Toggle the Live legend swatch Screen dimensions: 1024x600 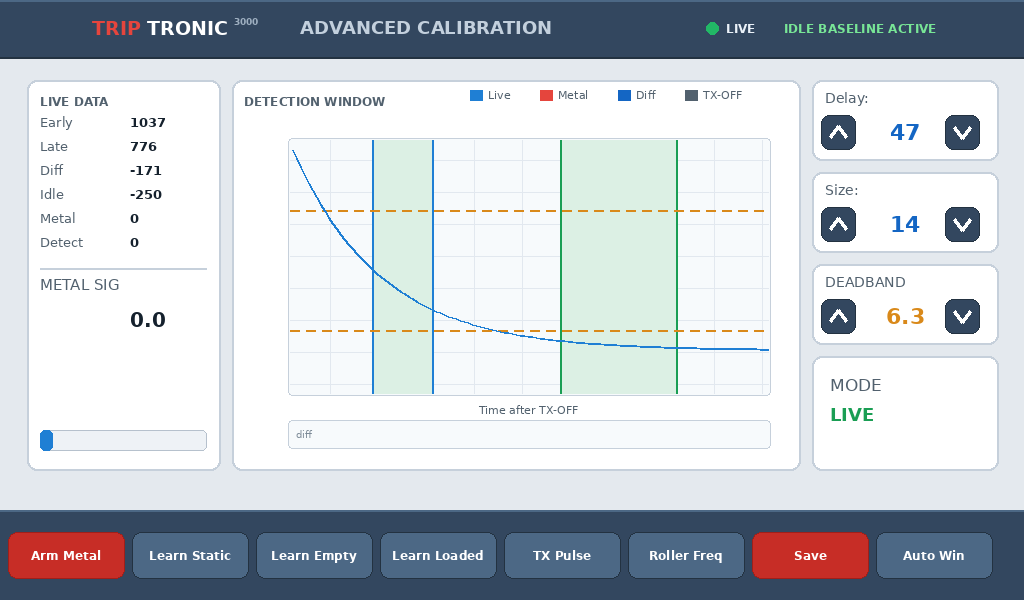[477, 95]
